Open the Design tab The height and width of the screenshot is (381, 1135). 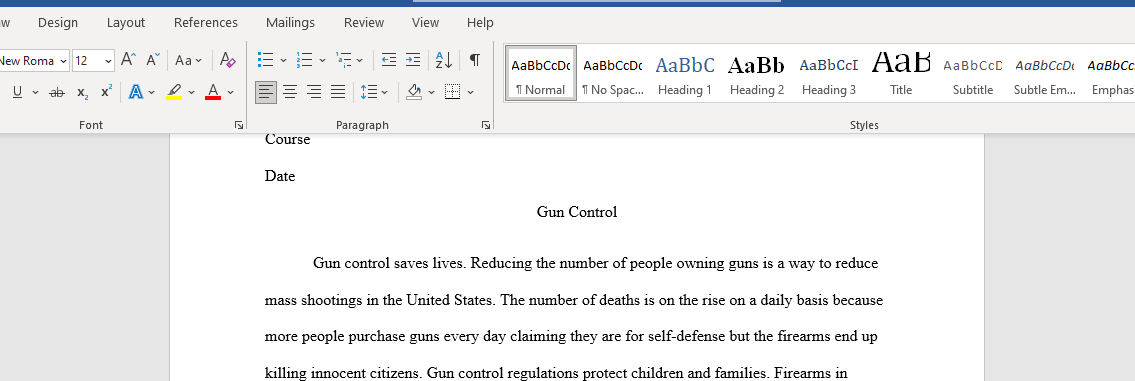pyautogui.click(x=58, y=22)
